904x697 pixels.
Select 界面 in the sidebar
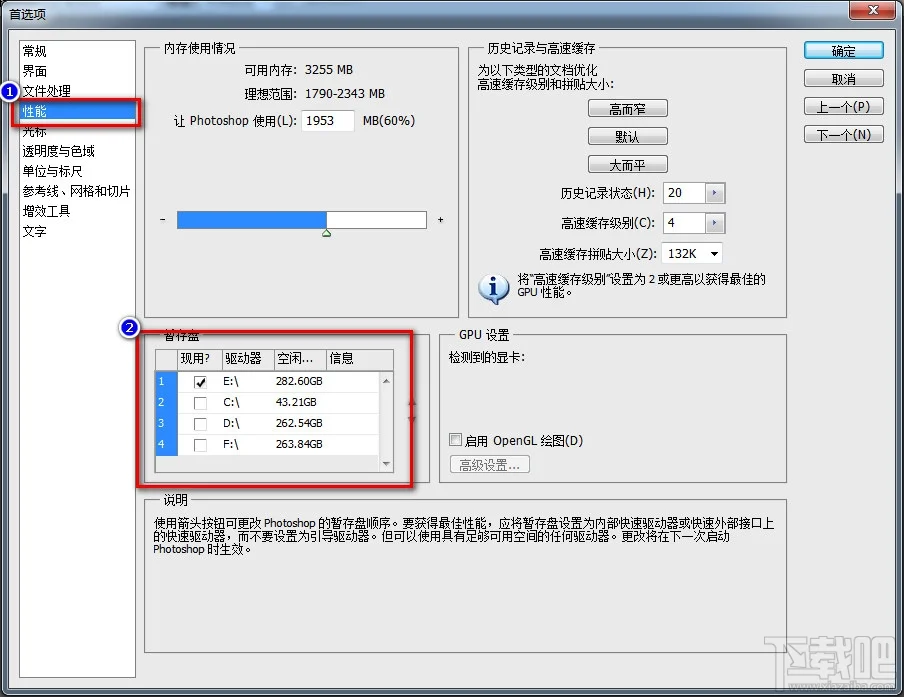click(34, 70)
